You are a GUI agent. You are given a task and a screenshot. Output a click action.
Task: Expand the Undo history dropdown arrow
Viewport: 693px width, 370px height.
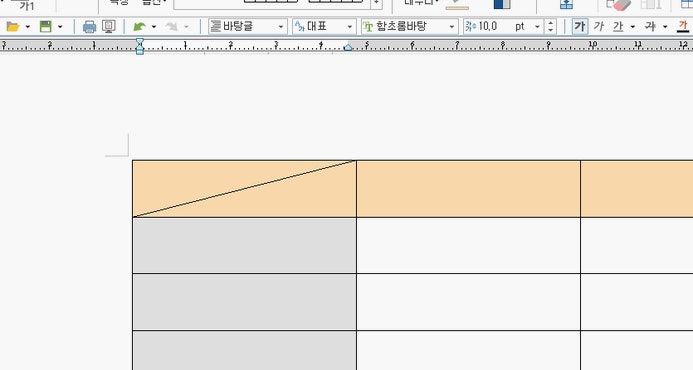[154, 27]
